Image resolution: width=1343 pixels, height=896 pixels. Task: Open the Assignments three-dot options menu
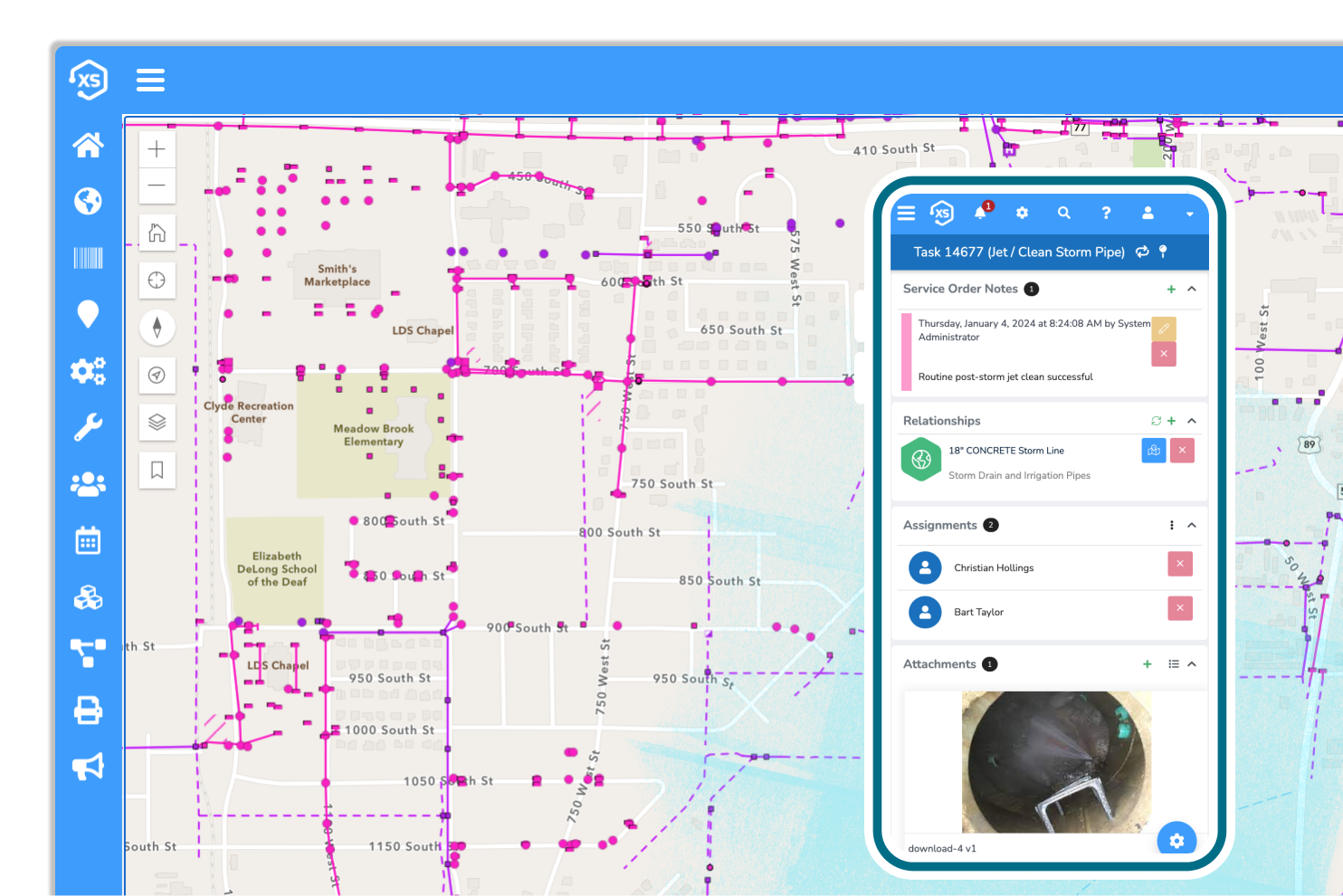click(1171, 525)
